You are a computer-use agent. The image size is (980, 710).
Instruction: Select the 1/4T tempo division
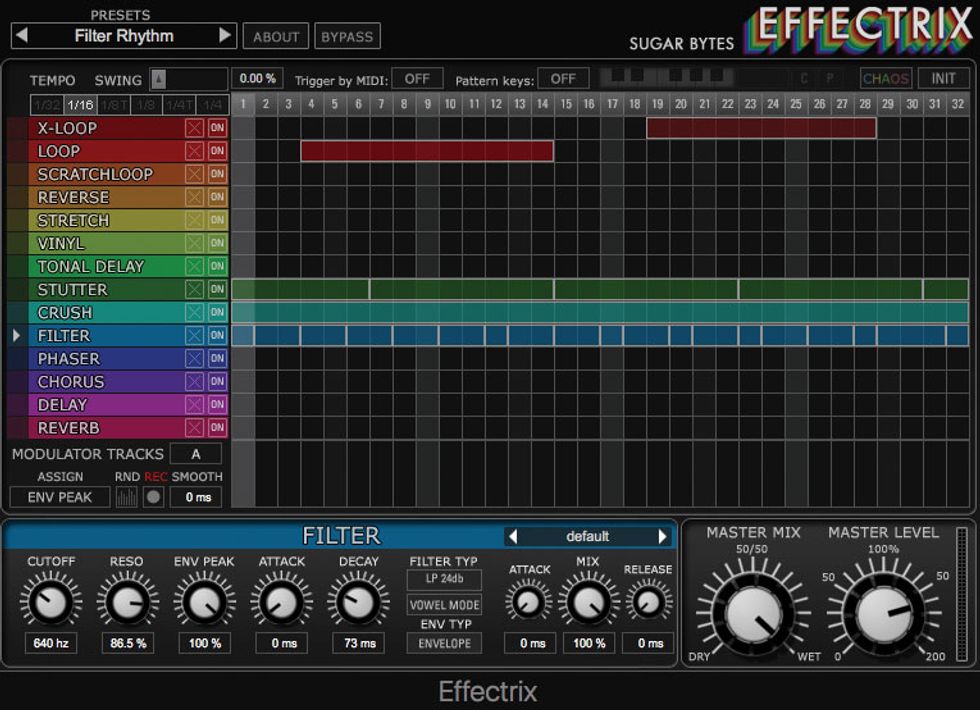[x=179, y=105]
